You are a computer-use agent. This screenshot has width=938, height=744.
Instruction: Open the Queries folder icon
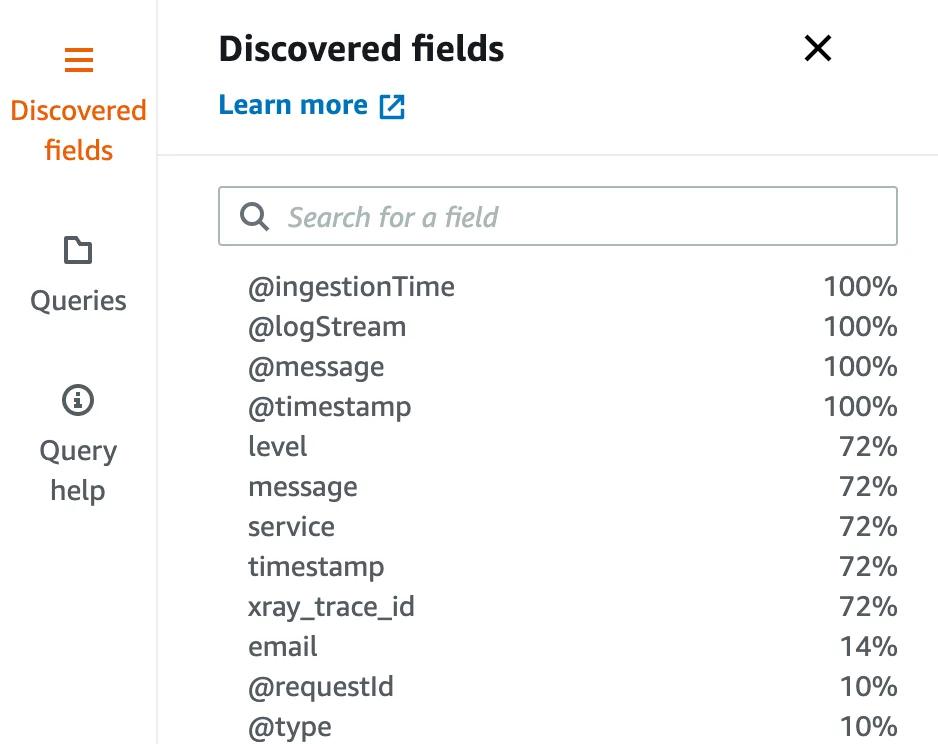pyautogui.click(x=78, y=250)
